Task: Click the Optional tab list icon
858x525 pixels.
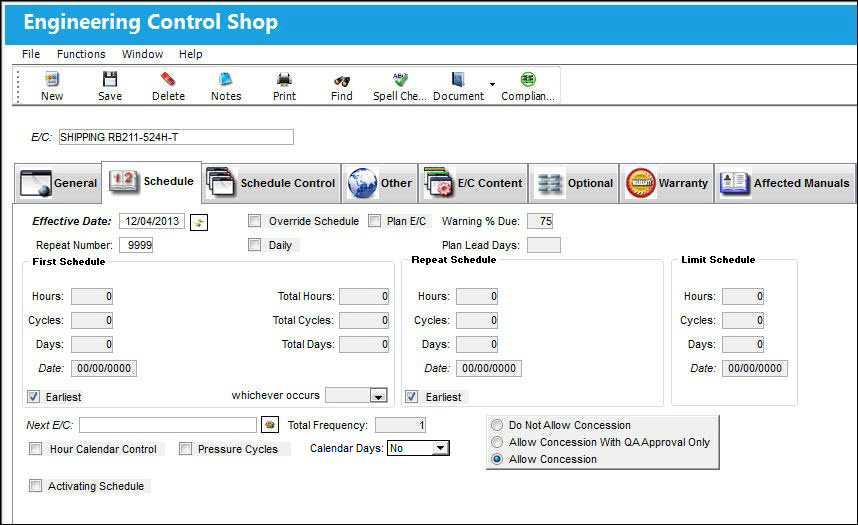Action: tap(549, 183)
